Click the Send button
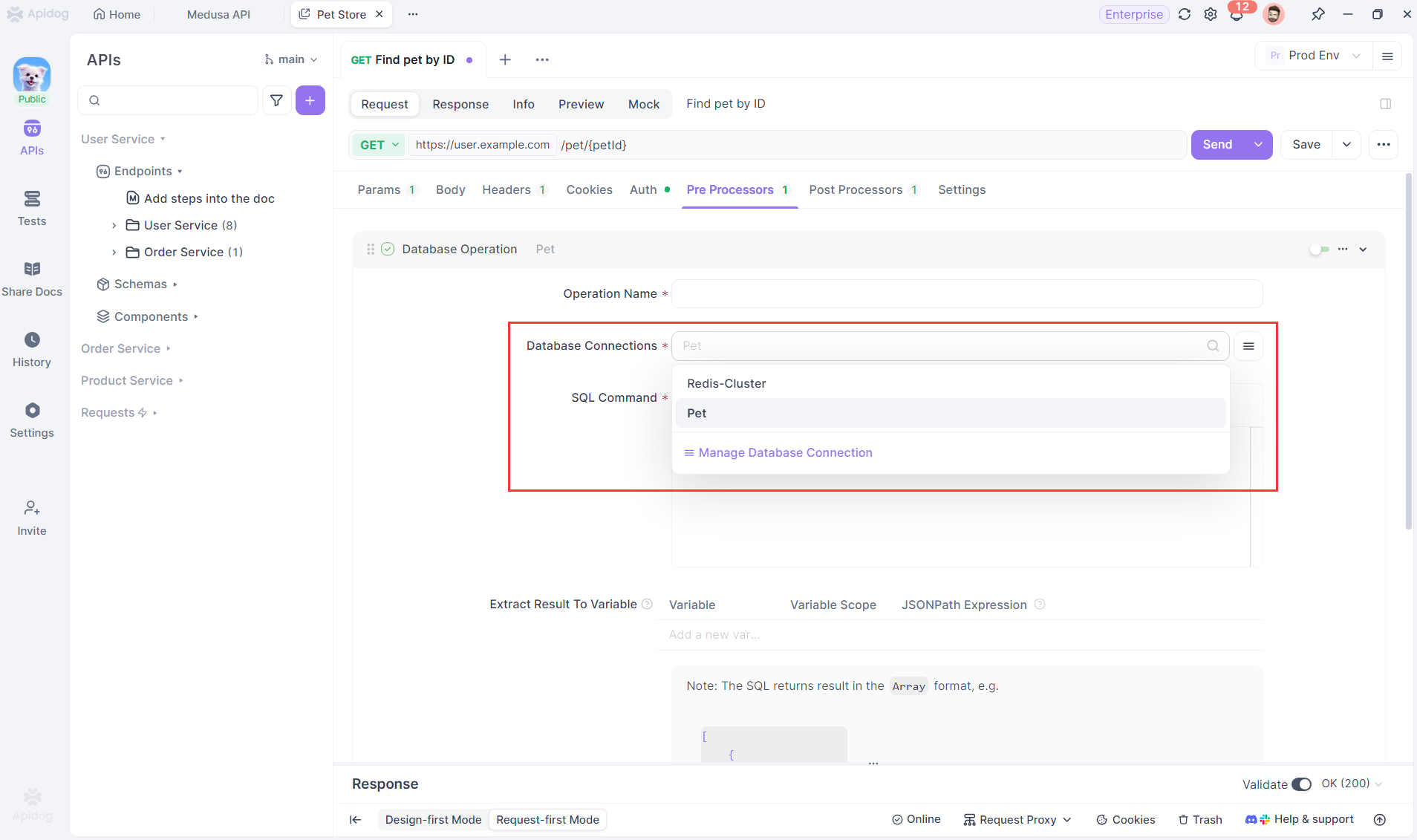1417x840 pixels. [x=1218, y=145]
